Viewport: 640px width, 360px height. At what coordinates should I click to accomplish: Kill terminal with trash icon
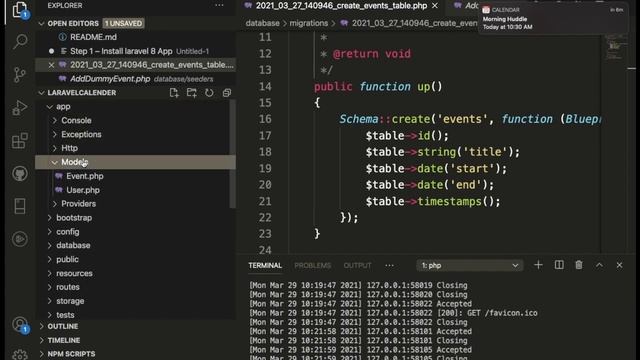pyautogui.click(x=579, y=265)
